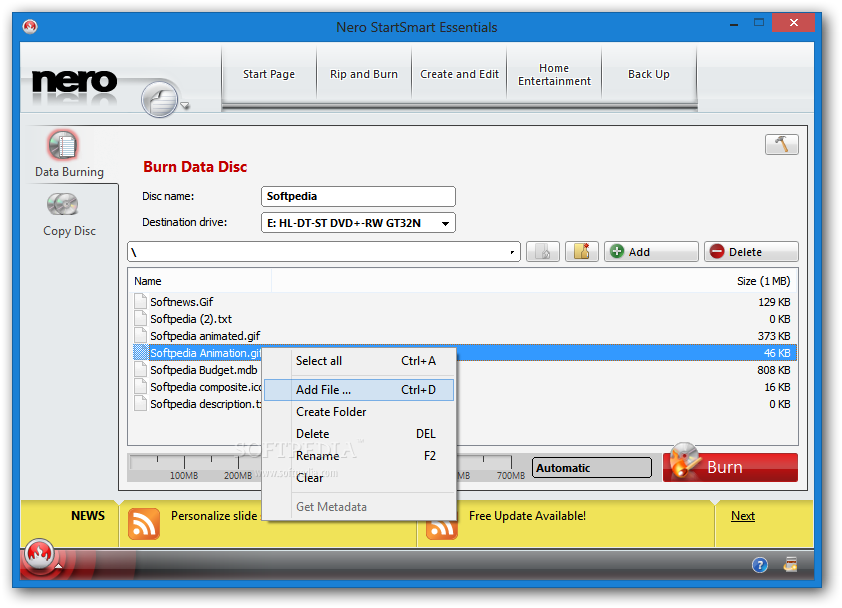Switch to the Create and Edit tab
This screenshot has width=842, height=608.
[459, 74]
